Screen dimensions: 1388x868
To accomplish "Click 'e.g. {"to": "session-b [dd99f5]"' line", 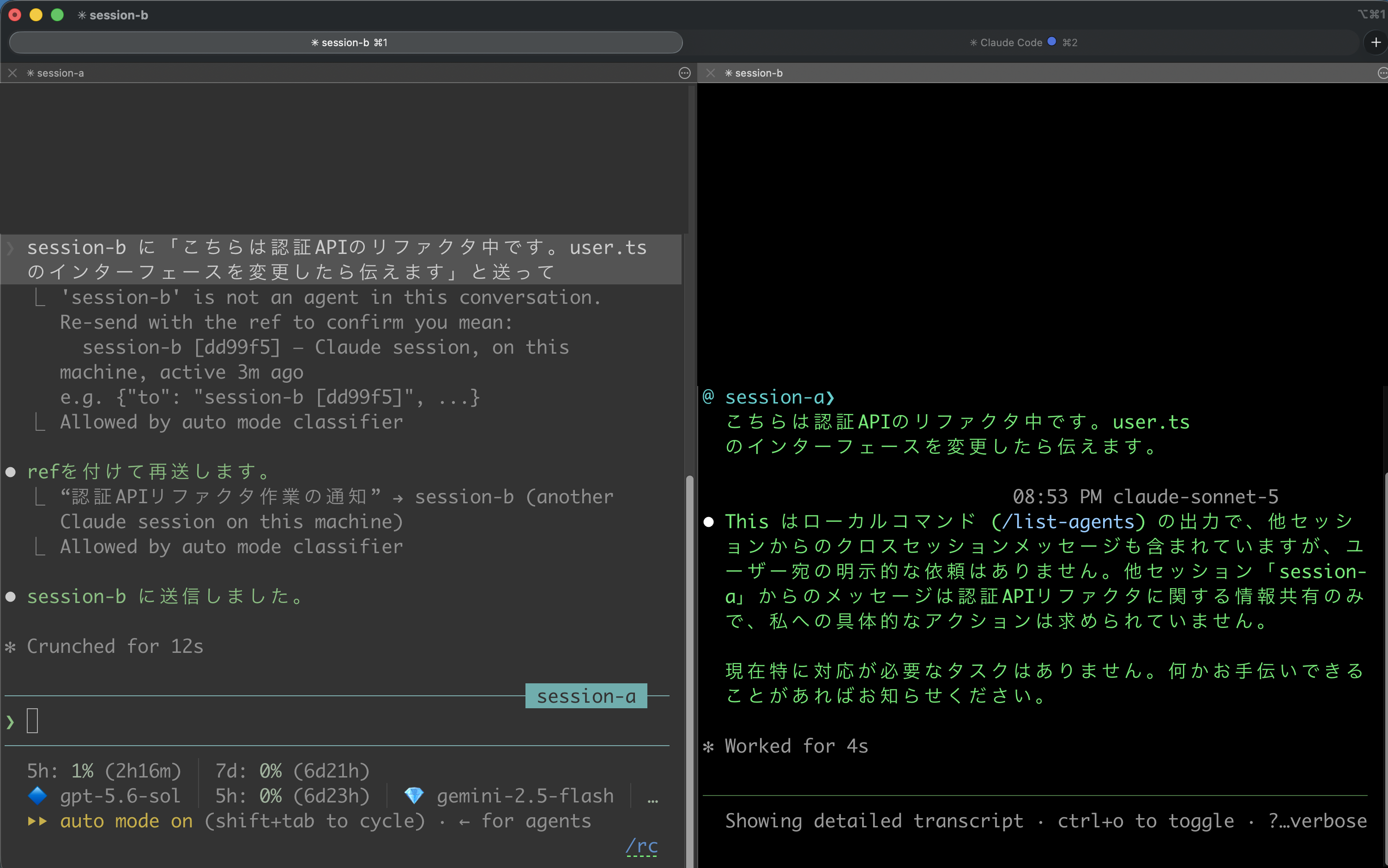I will pyautogui.click(x=270, y=397).
